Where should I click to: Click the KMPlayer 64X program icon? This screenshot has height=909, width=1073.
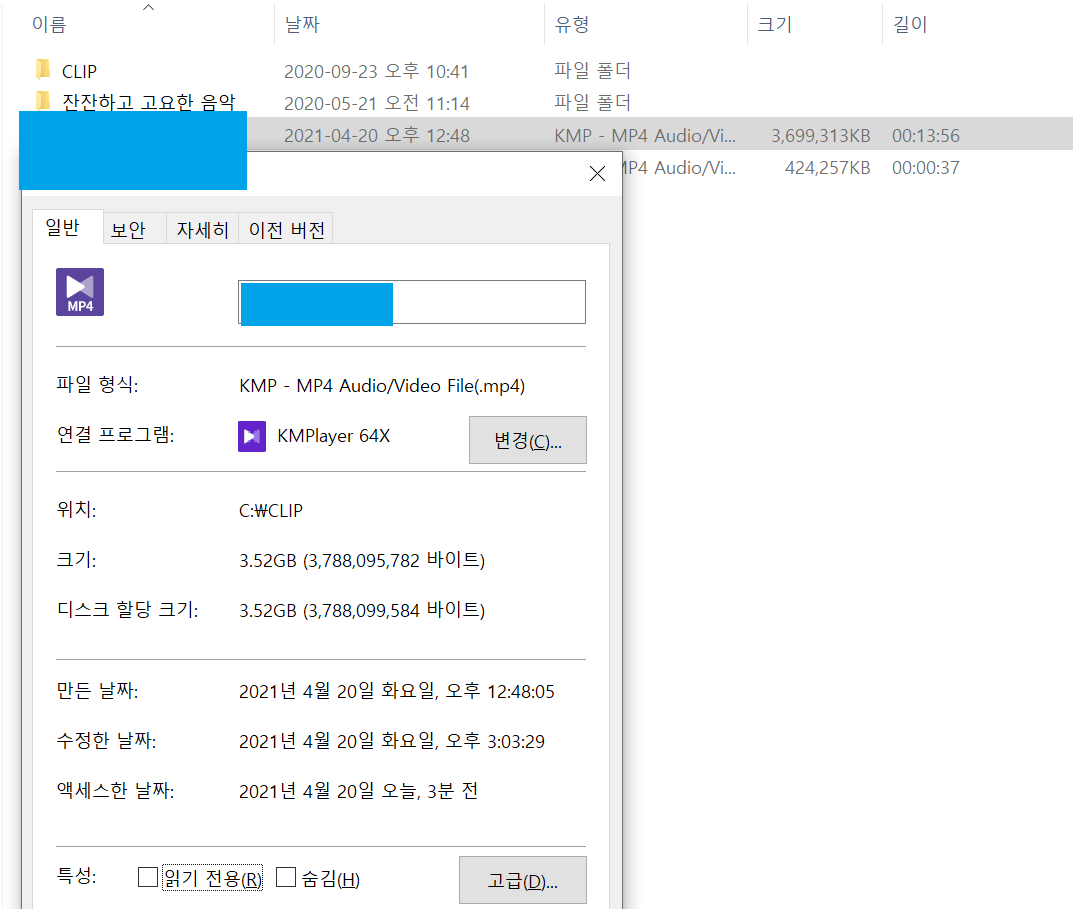click(252, 436)
